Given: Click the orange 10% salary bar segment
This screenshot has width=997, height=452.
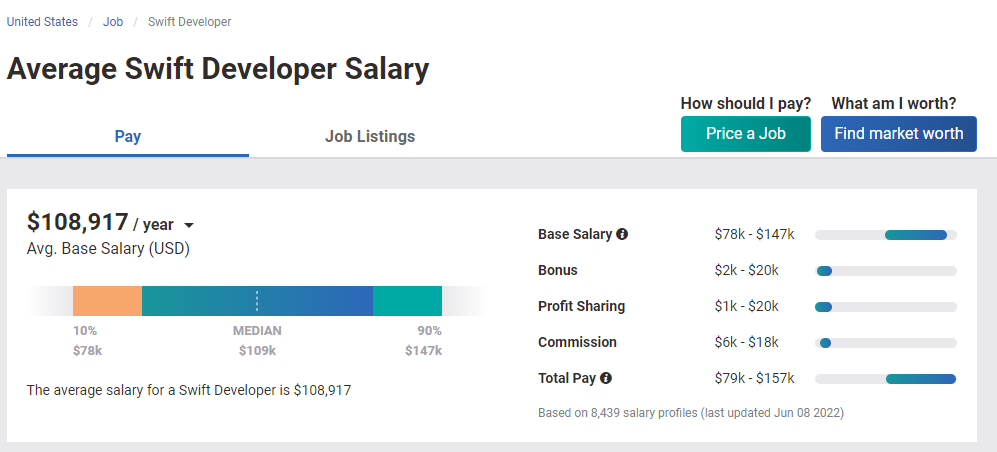Looking at the screenshot, I should 107,301.
